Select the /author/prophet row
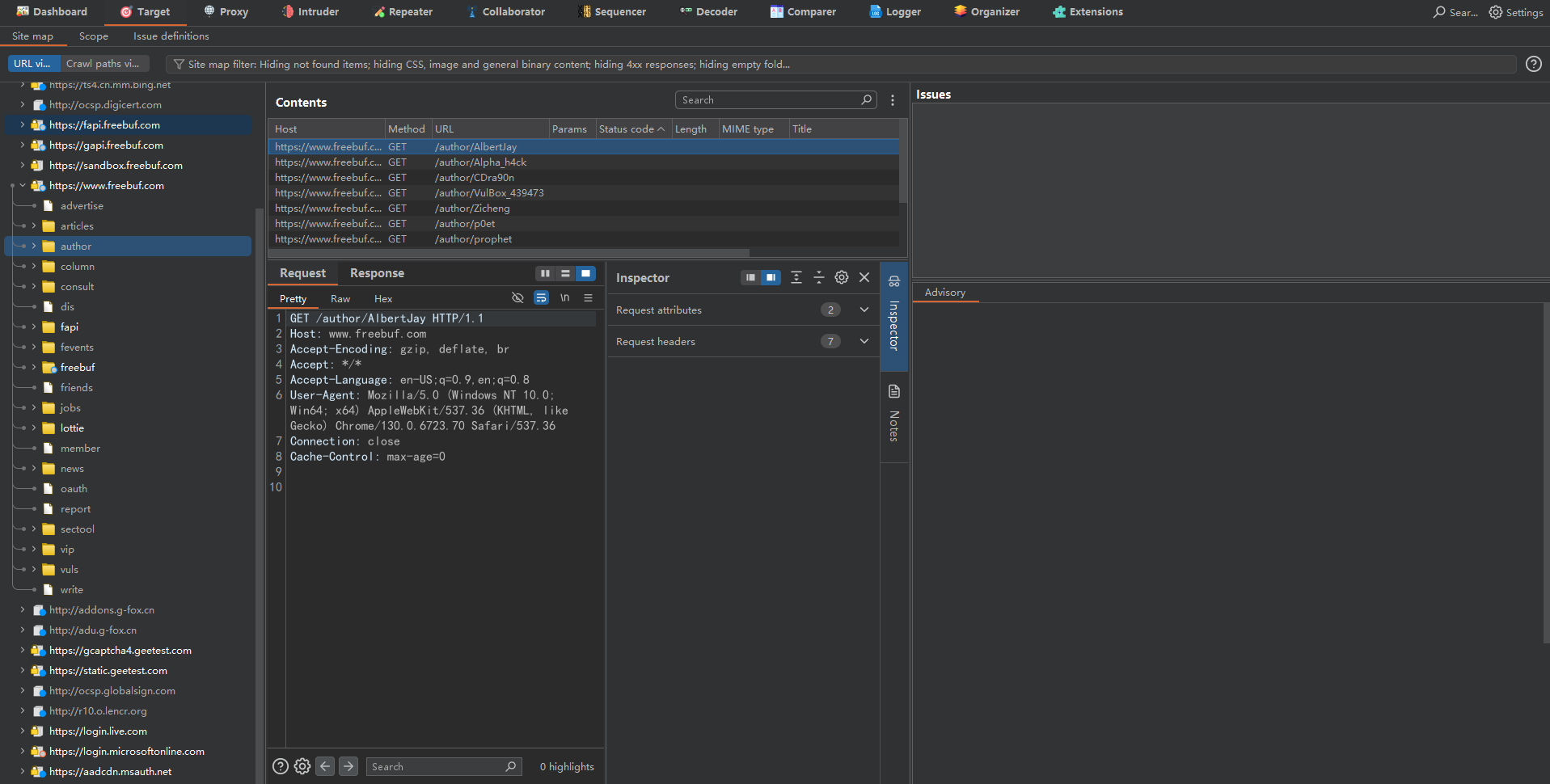Viewport: 1550px width, 784px height. coord(583,239)
